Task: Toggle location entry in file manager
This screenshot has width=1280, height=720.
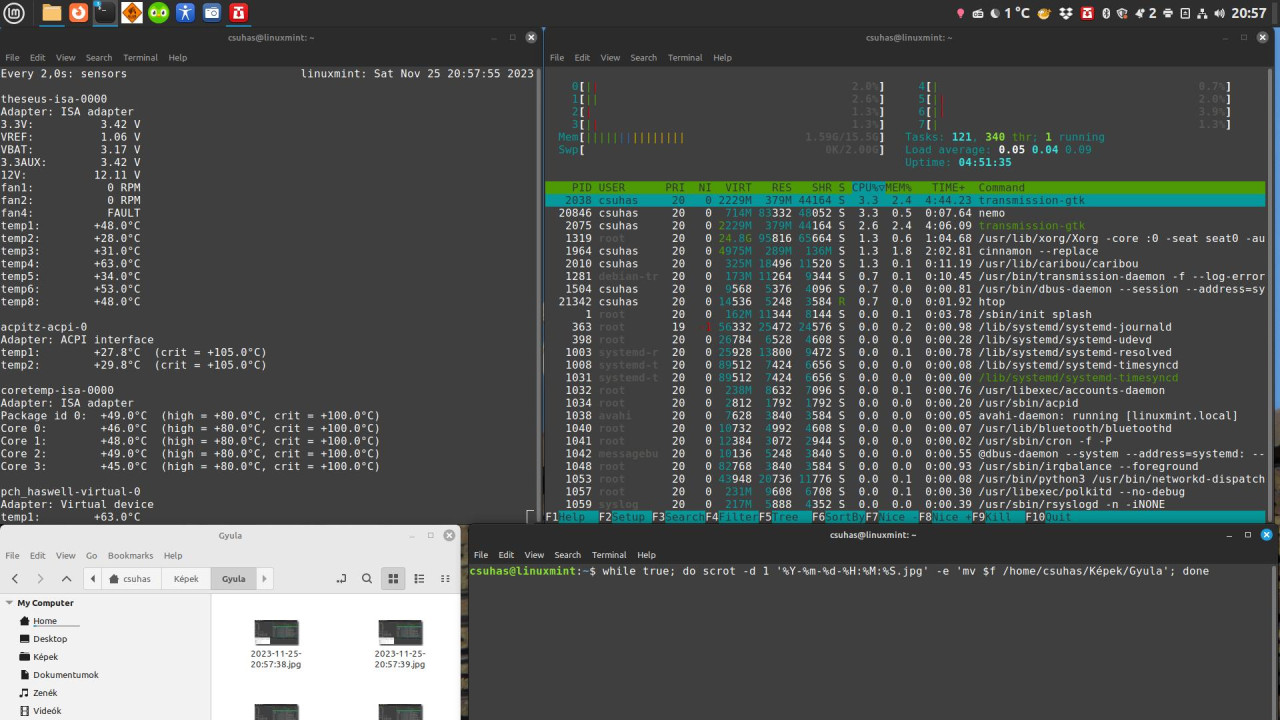Action: tap(341, 579)
